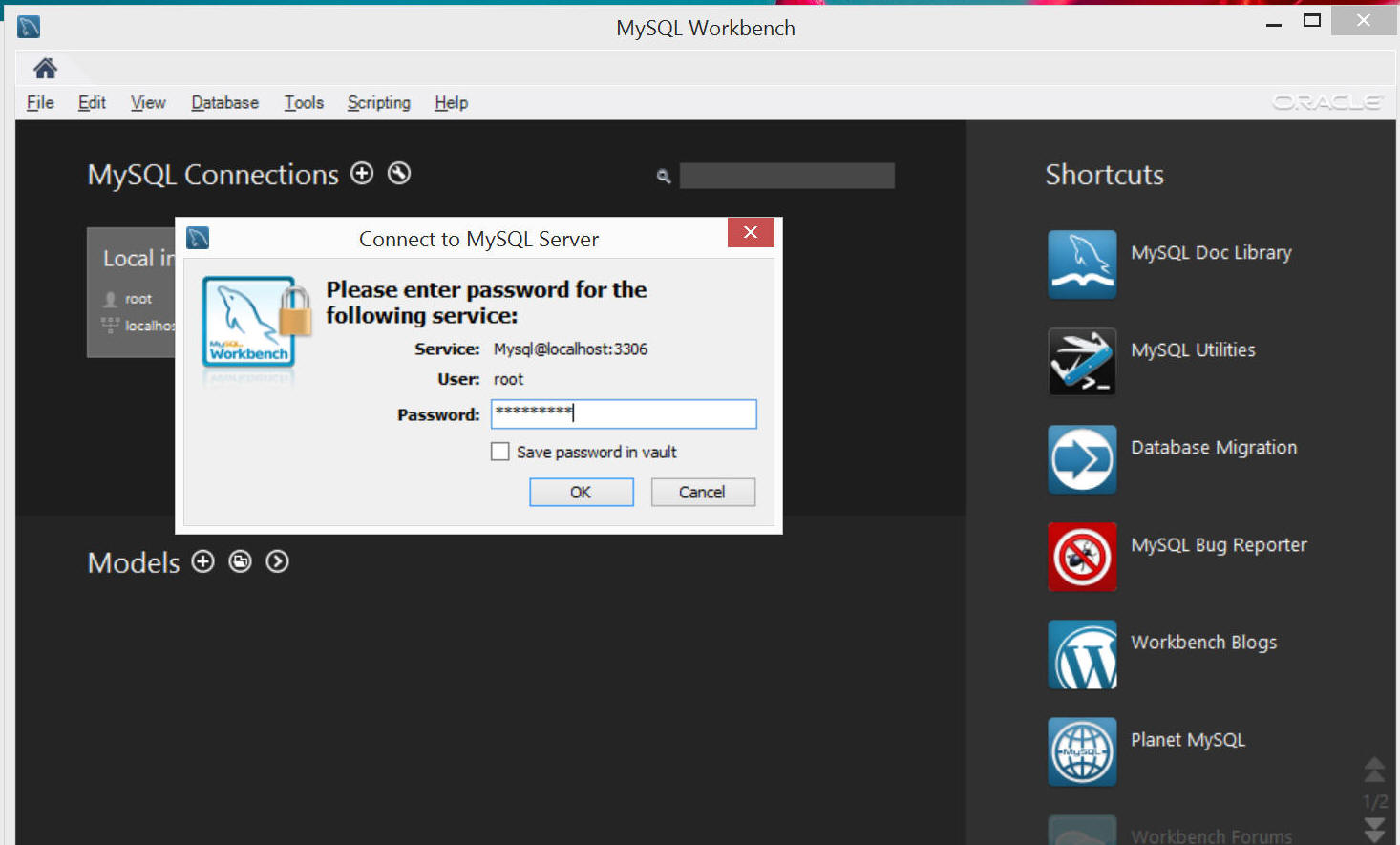This screenshot has width=1400, height=845.
Task: Click the Workbench Blogs link text
Action: click(1203, 643)
